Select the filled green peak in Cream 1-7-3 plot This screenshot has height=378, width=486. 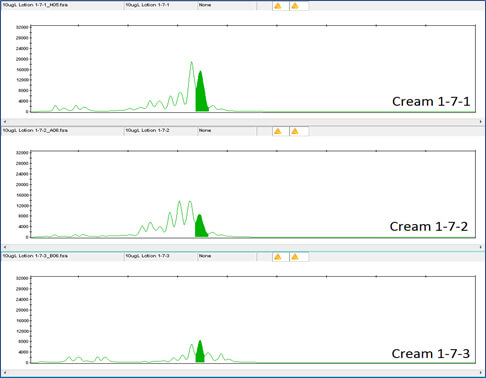(200, 353)
